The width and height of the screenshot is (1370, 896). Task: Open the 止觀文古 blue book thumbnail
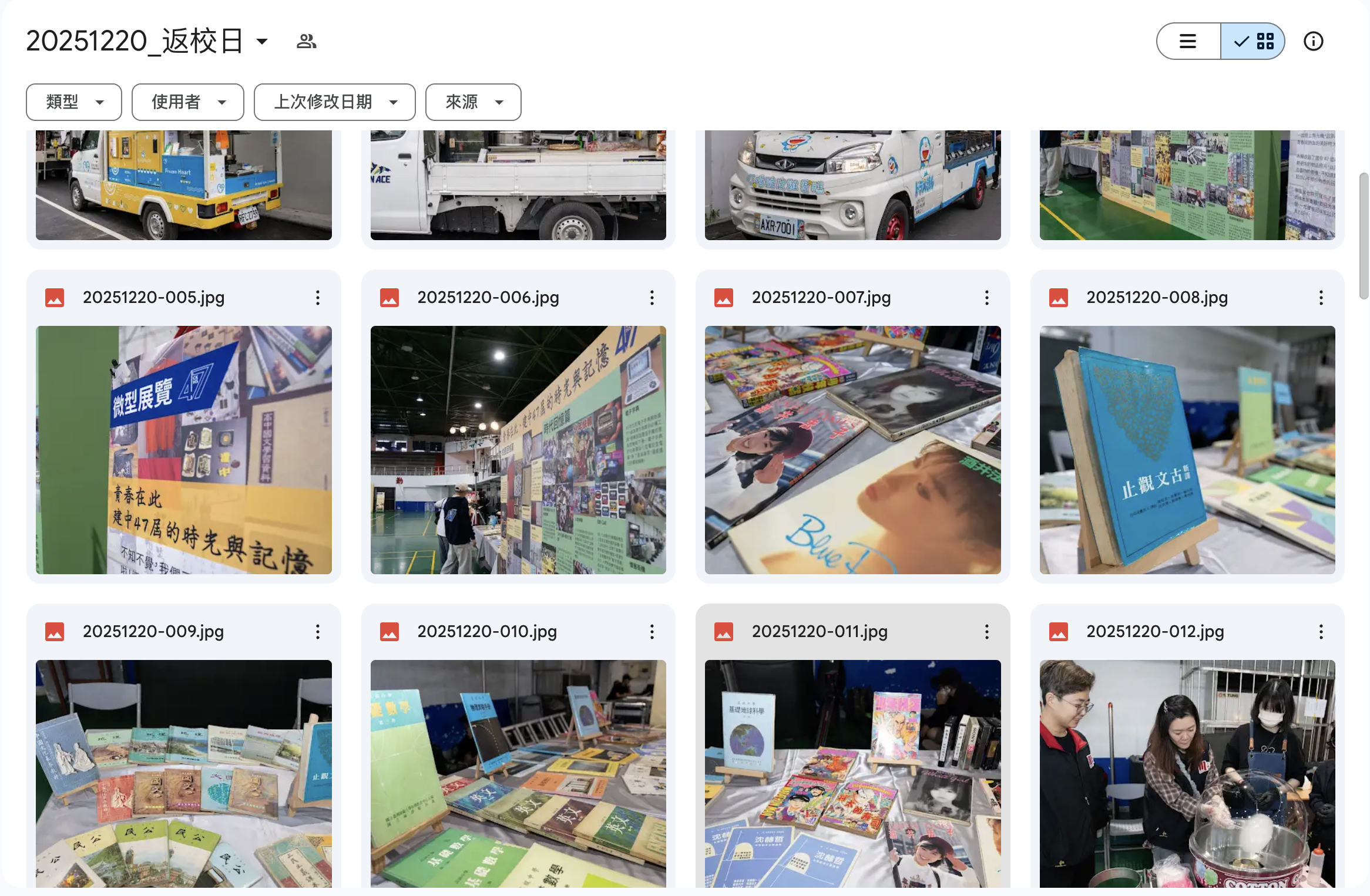click(x=1187, y=450)
